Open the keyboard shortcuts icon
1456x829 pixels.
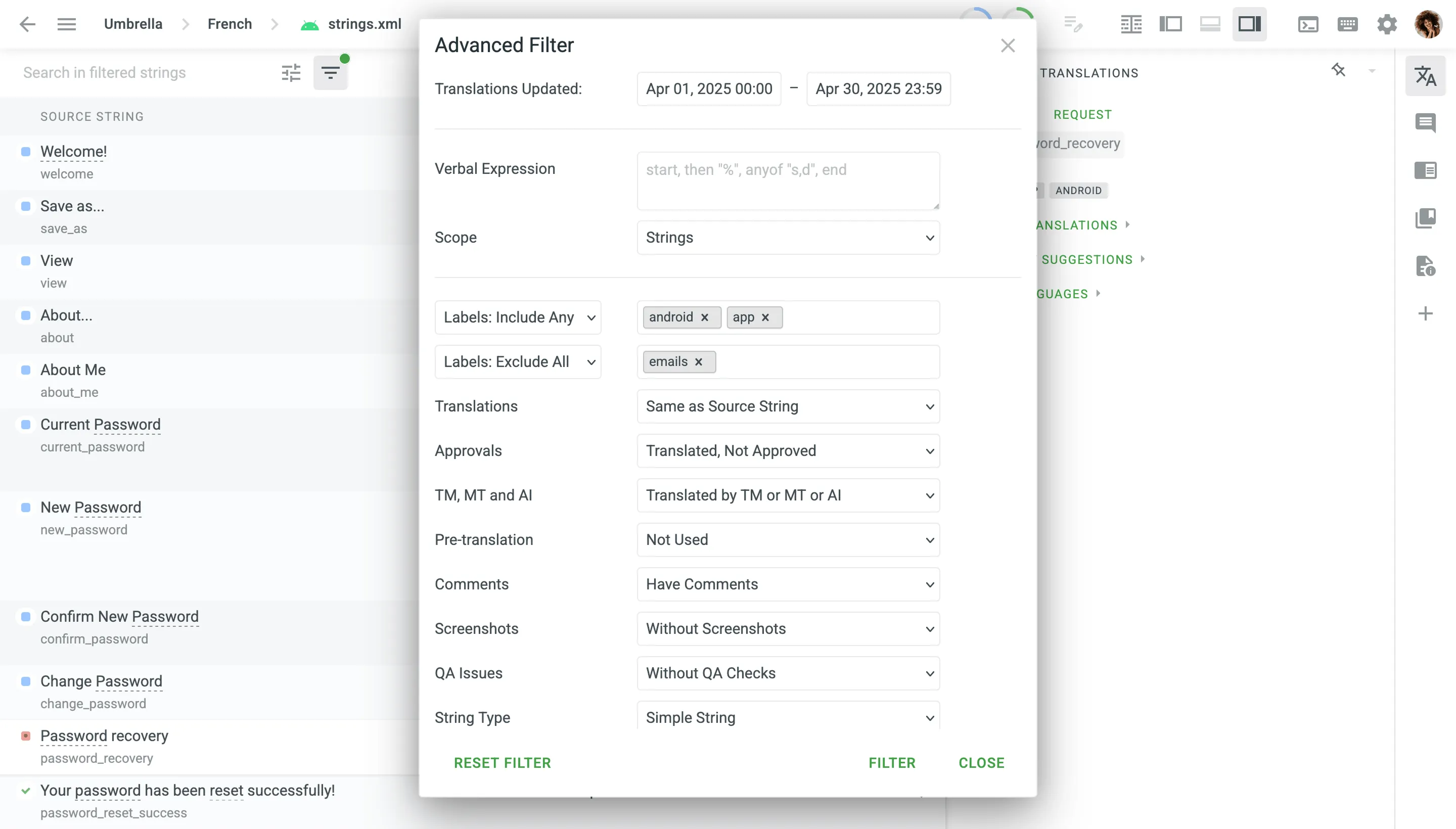pyautogui.click(x=1347, y=24)
